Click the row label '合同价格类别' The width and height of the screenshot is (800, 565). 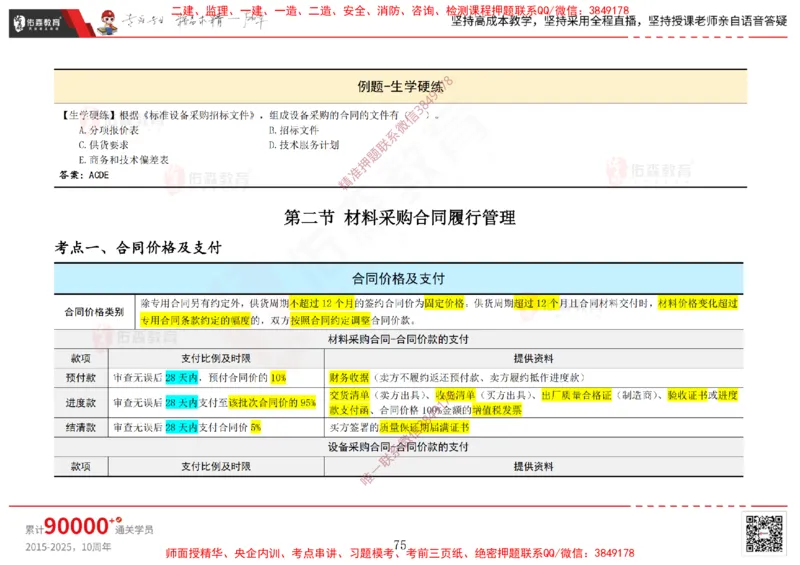click(x=94, y=312)
